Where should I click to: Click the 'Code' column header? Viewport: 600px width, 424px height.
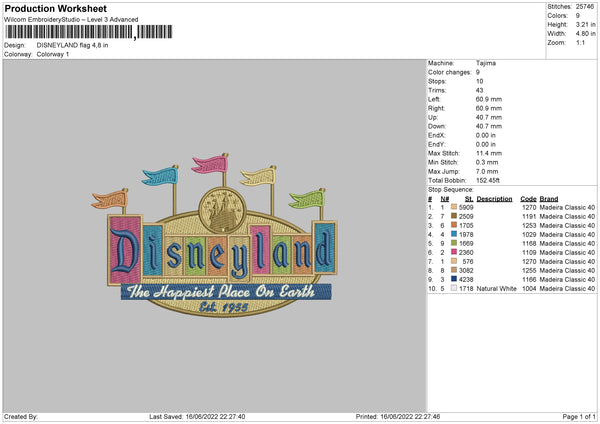pyautogui.click(x=528, y=199)
